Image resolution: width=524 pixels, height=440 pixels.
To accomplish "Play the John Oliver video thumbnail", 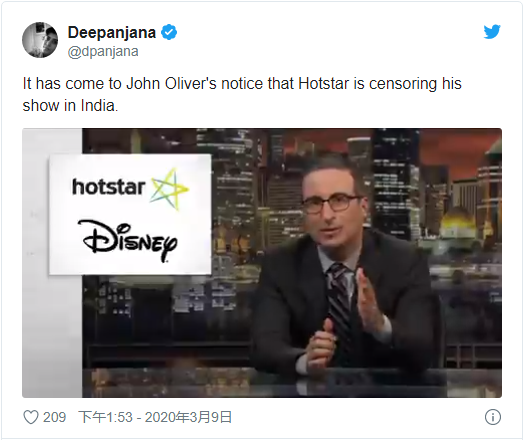I will tap(262, 263).
